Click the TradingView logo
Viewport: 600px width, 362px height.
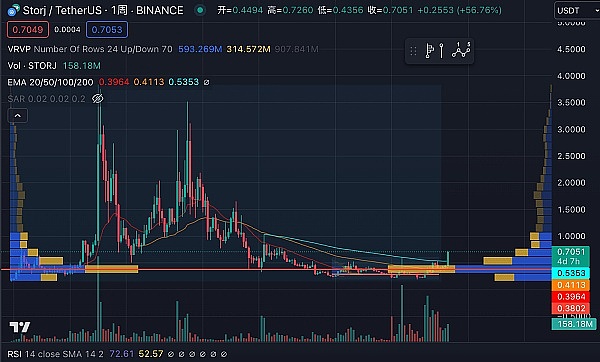click(x=20, y=327)
